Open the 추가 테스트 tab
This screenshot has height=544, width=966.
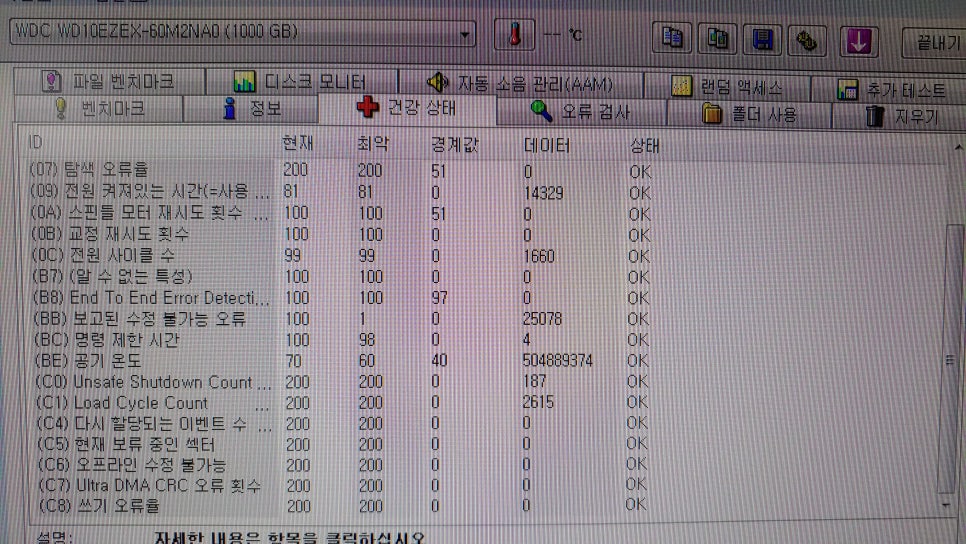click(x=890, y=90)
